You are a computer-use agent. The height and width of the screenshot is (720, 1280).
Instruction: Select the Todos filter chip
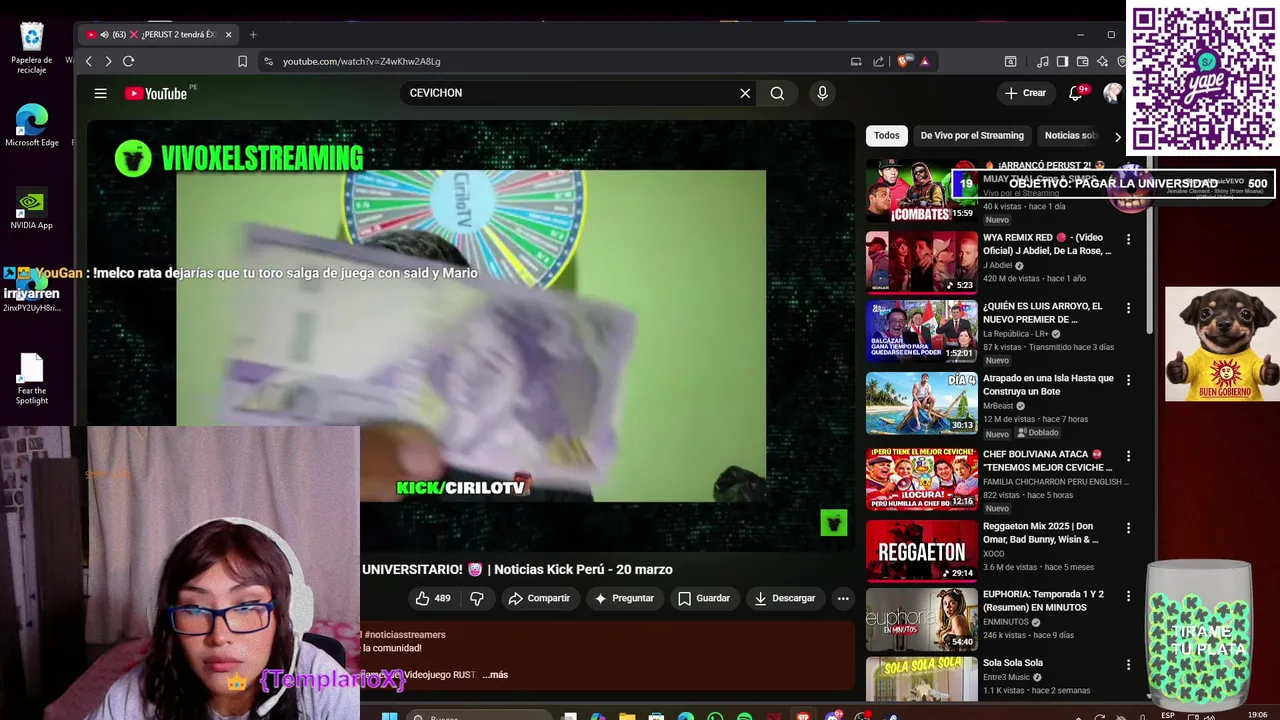point(886,135)
